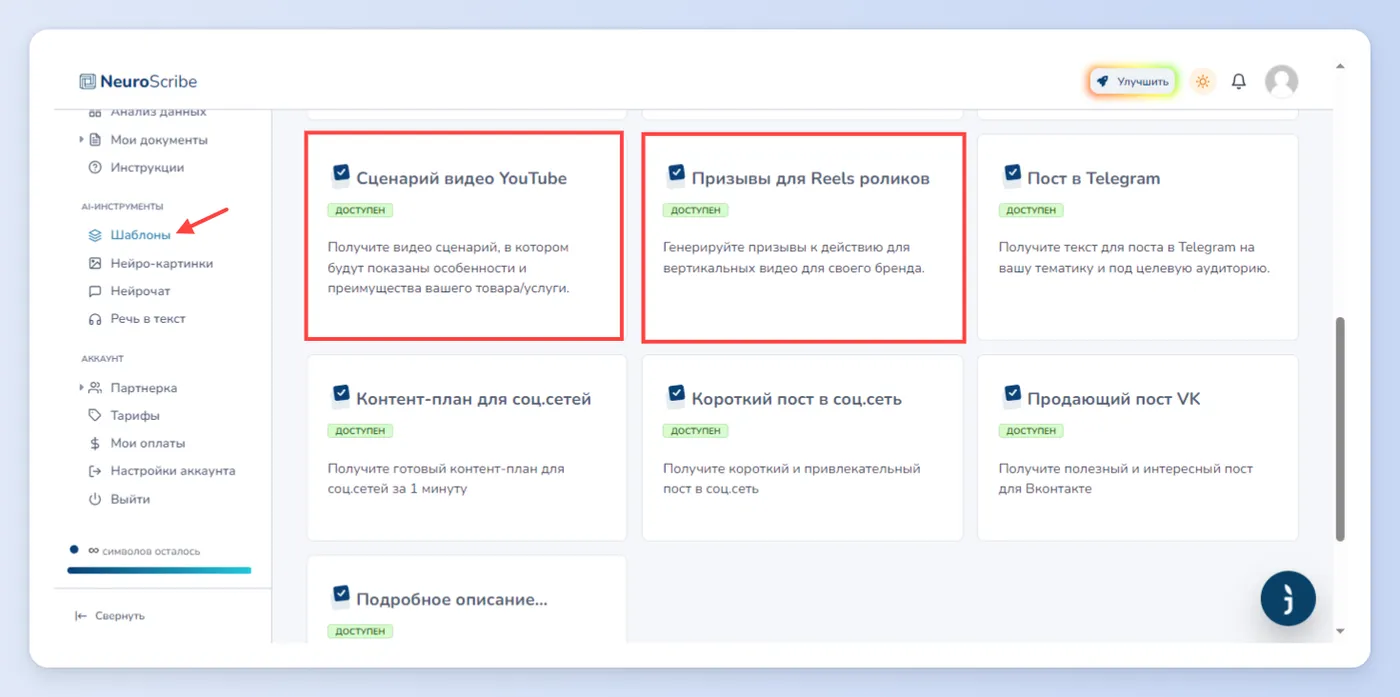Click the Настройки аккаунта arrow icon

point(95,471)
